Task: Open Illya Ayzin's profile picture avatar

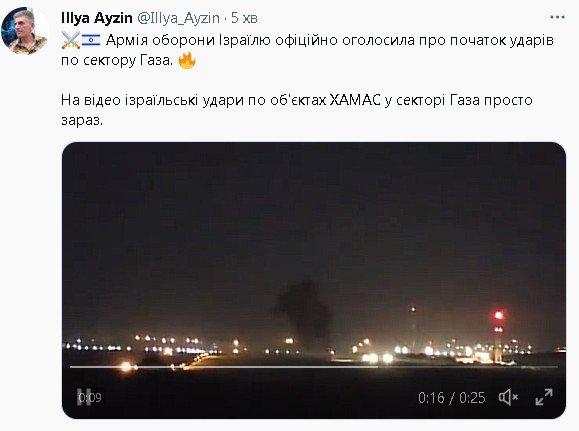Action: pyautogui.click(x=24, y=31)
